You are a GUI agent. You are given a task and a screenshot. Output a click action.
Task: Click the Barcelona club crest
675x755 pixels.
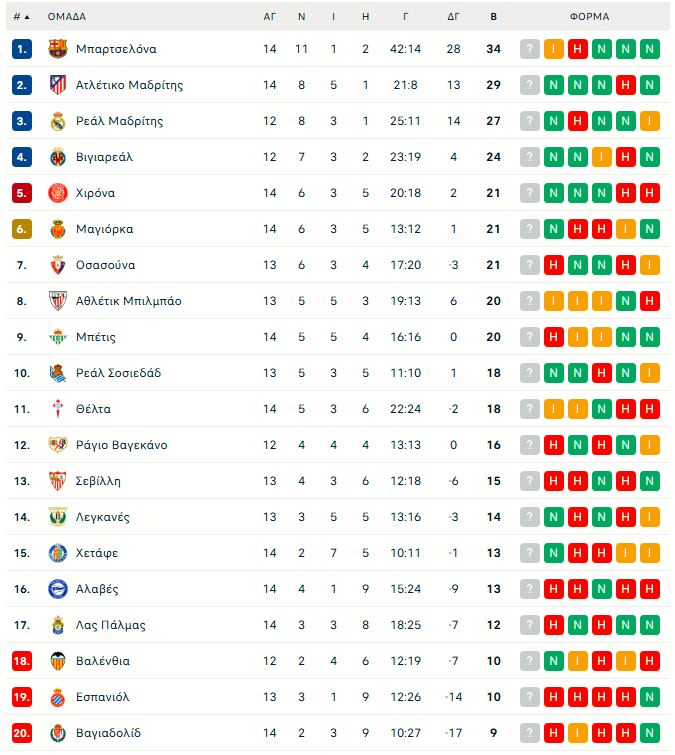57,49
